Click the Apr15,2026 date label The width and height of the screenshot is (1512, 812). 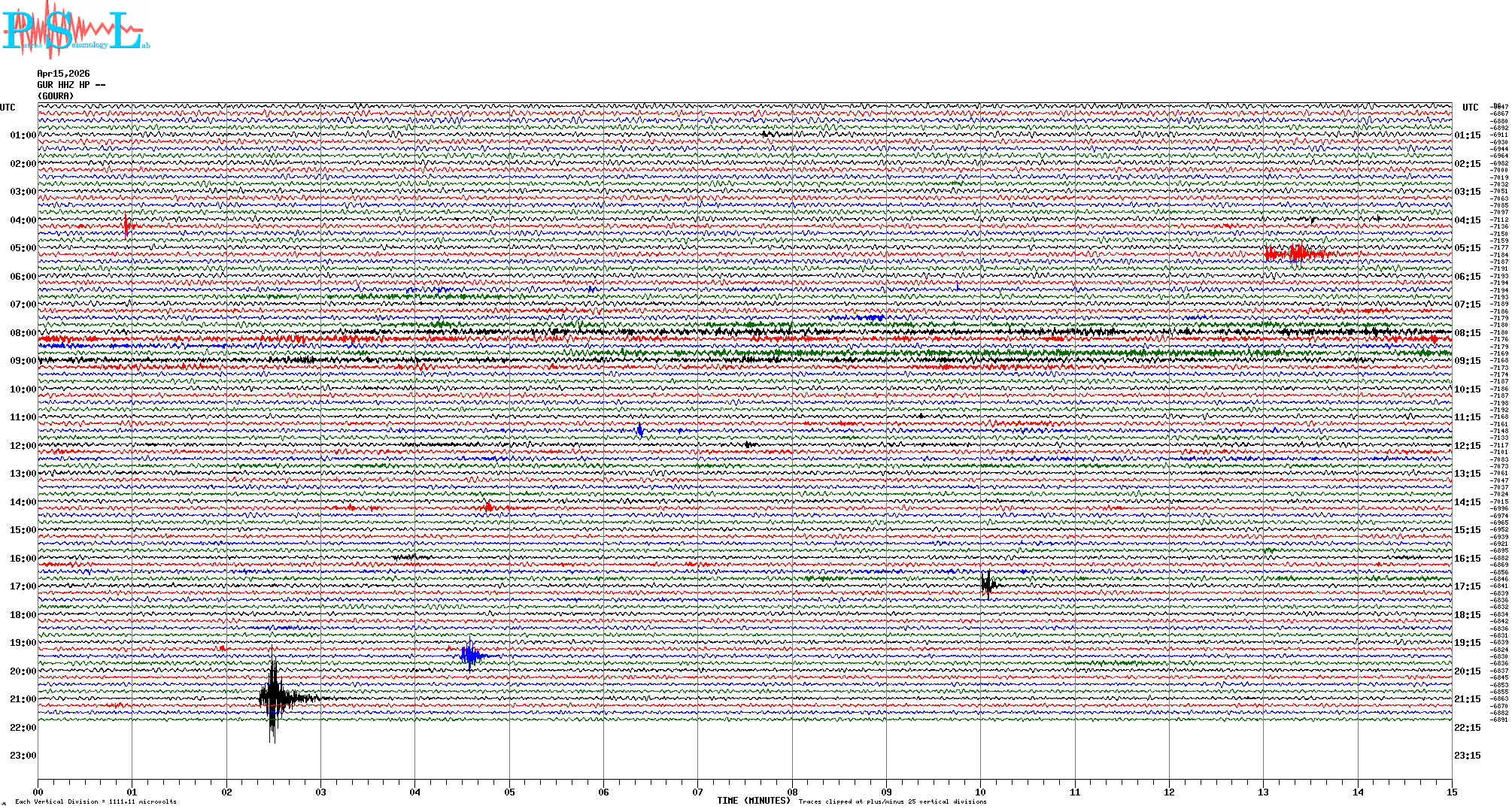click(63, 74)
